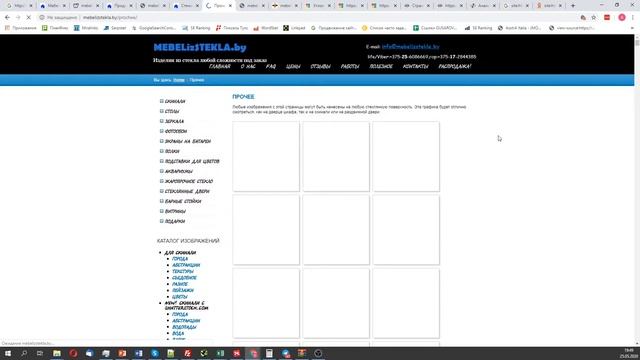The height and width of the screenshot is (360, 640).
Task: Open the Подставки для цветов category
Action: (192, 161)
